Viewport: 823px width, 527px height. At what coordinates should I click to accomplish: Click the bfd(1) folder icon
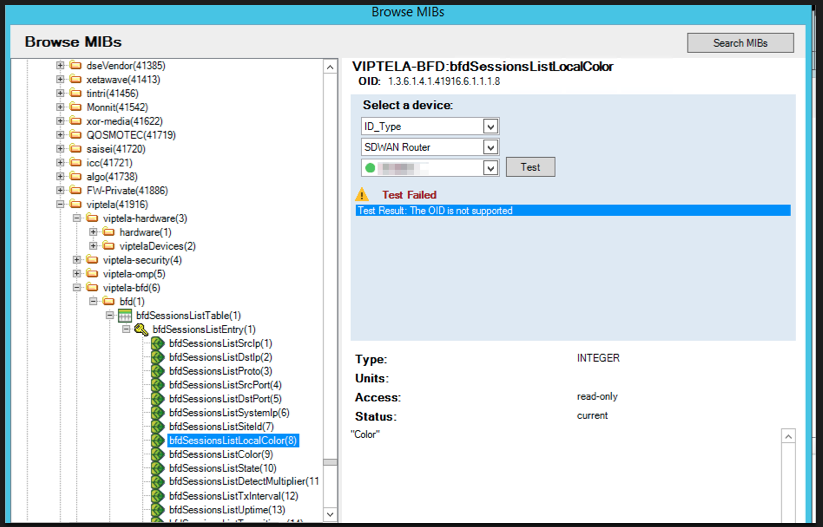point(109,301)
